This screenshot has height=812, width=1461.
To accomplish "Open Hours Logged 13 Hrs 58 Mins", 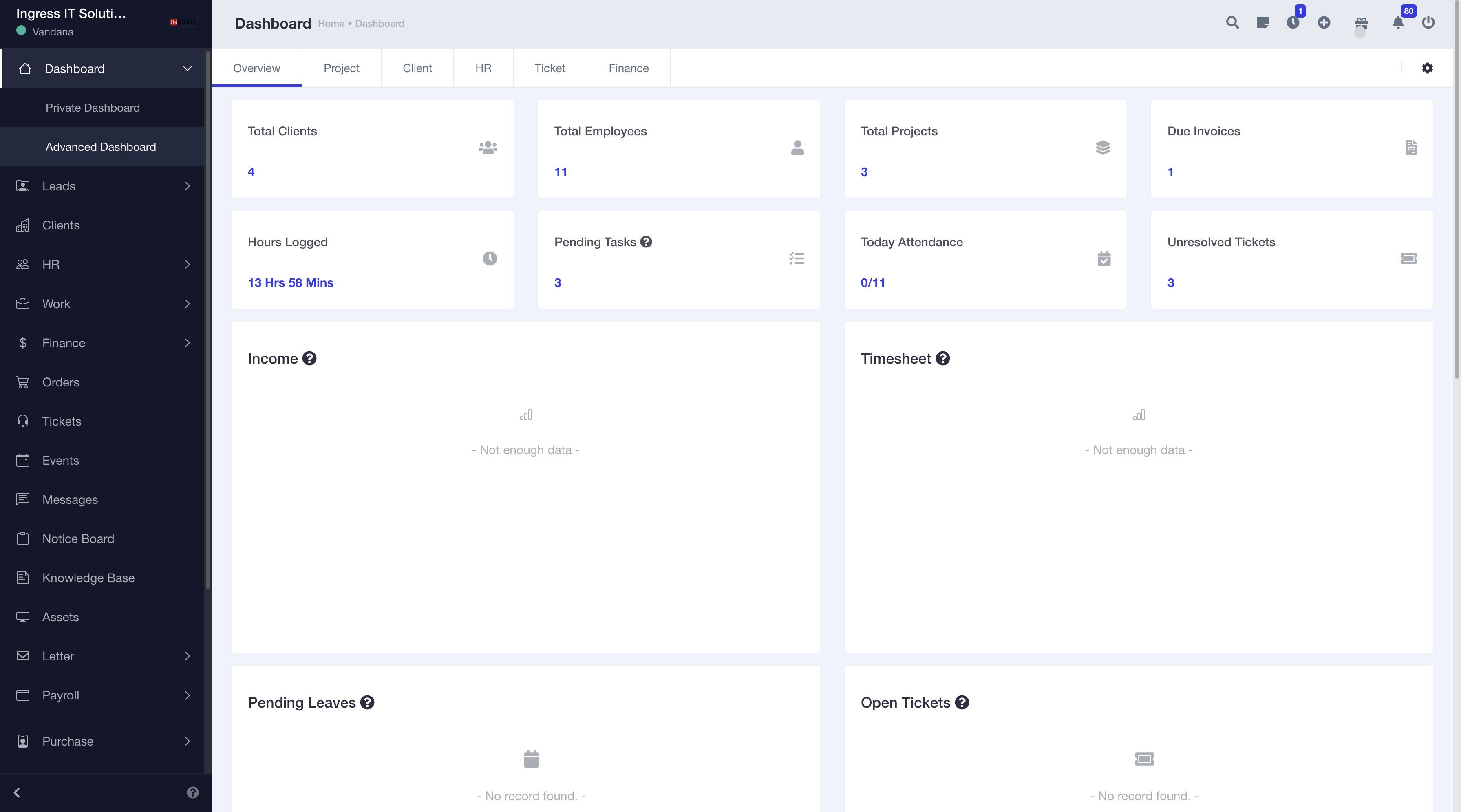I will coord(290,283).
